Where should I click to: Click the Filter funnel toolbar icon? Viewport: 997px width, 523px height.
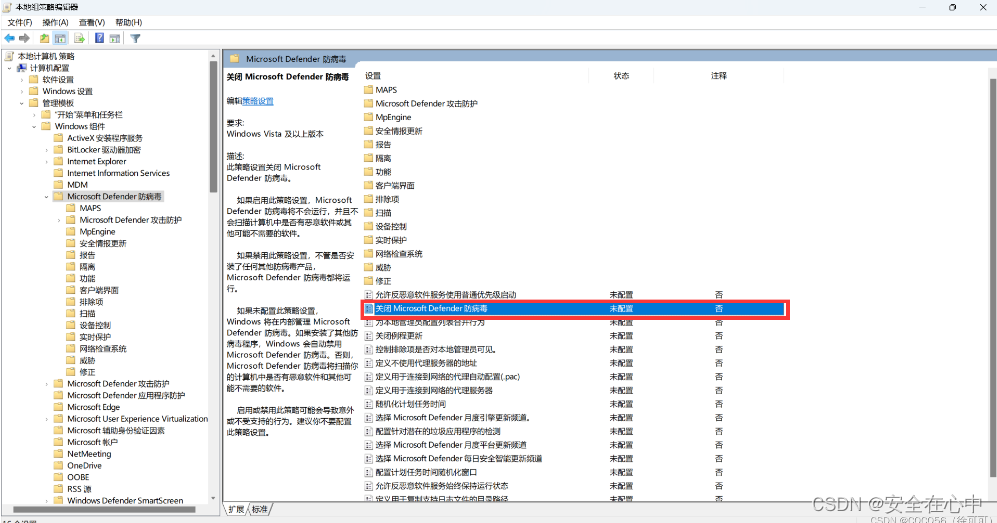[135, 38]
